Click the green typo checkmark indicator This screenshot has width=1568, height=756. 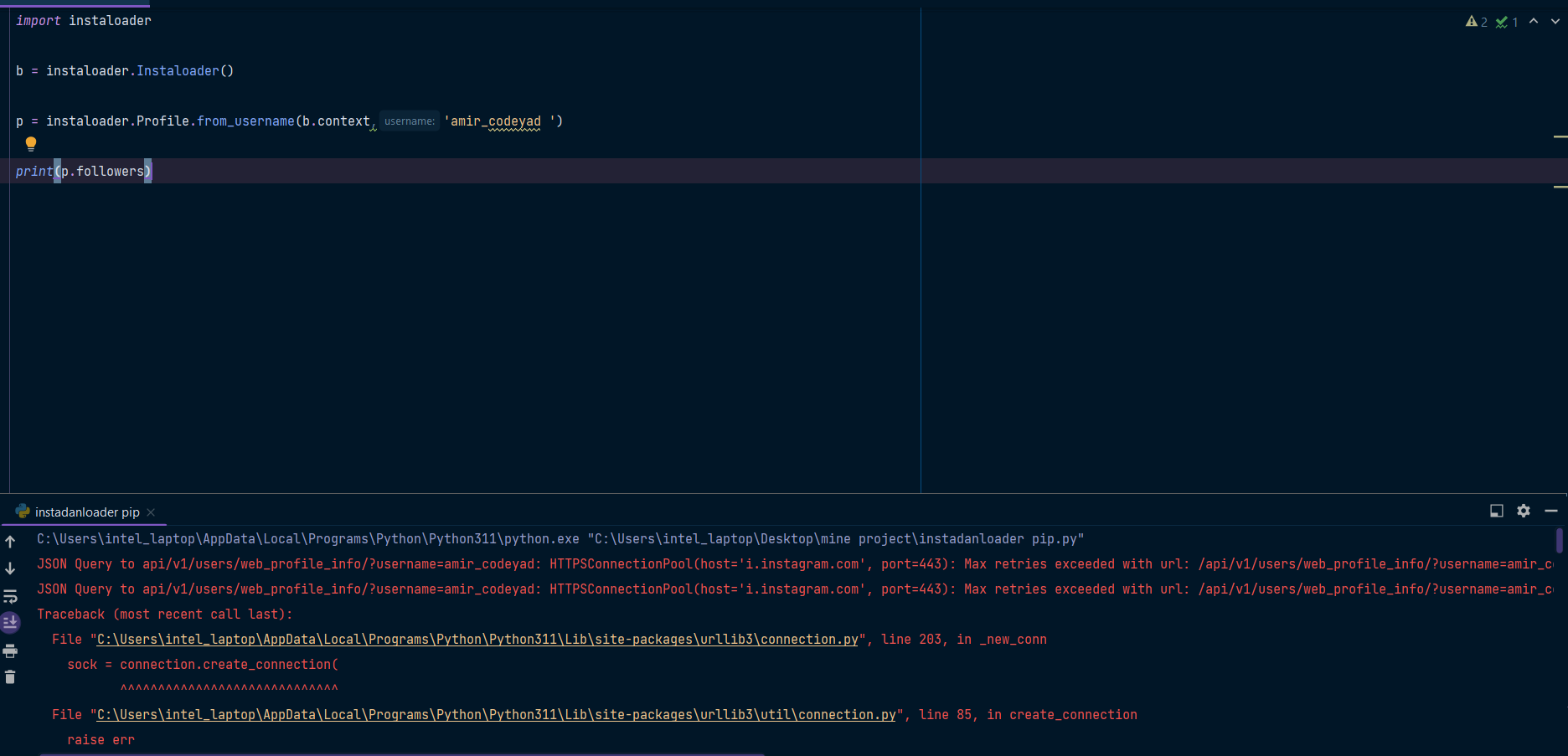[1506, 22]
